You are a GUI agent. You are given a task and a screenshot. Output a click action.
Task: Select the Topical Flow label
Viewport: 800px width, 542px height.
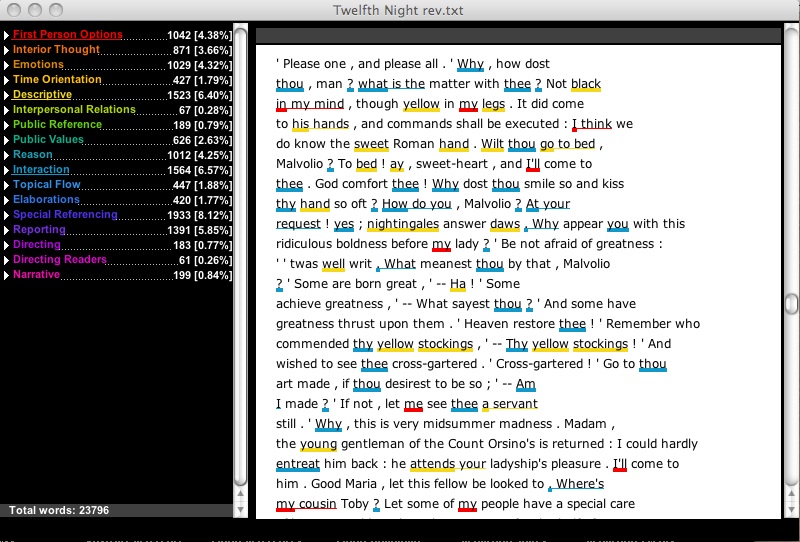(46, 184)
